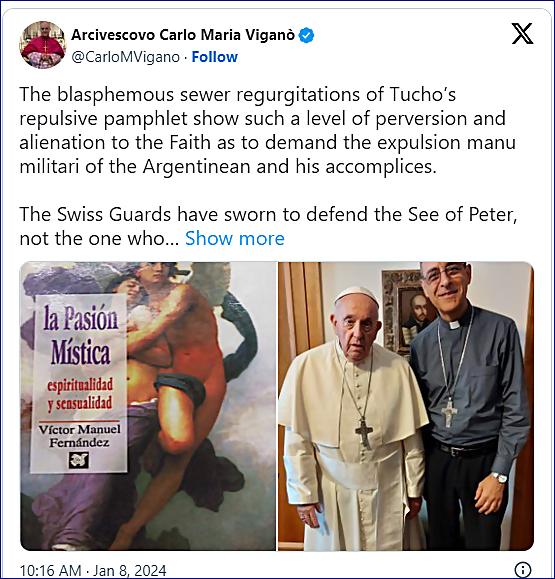Click the publisher logo on book cover
Screen dimensions: 555x579
[79, 460]
